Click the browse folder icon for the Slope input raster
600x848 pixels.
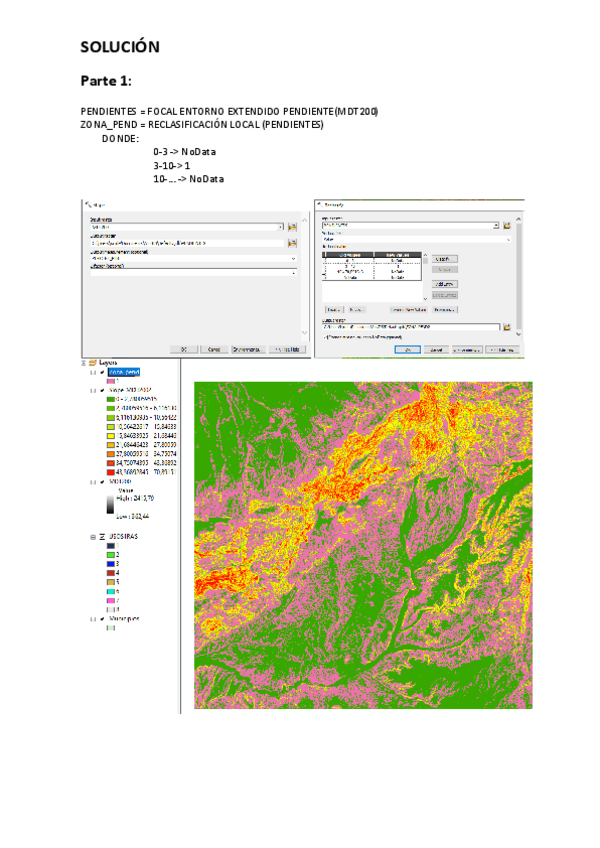click(x=293, y=227)
